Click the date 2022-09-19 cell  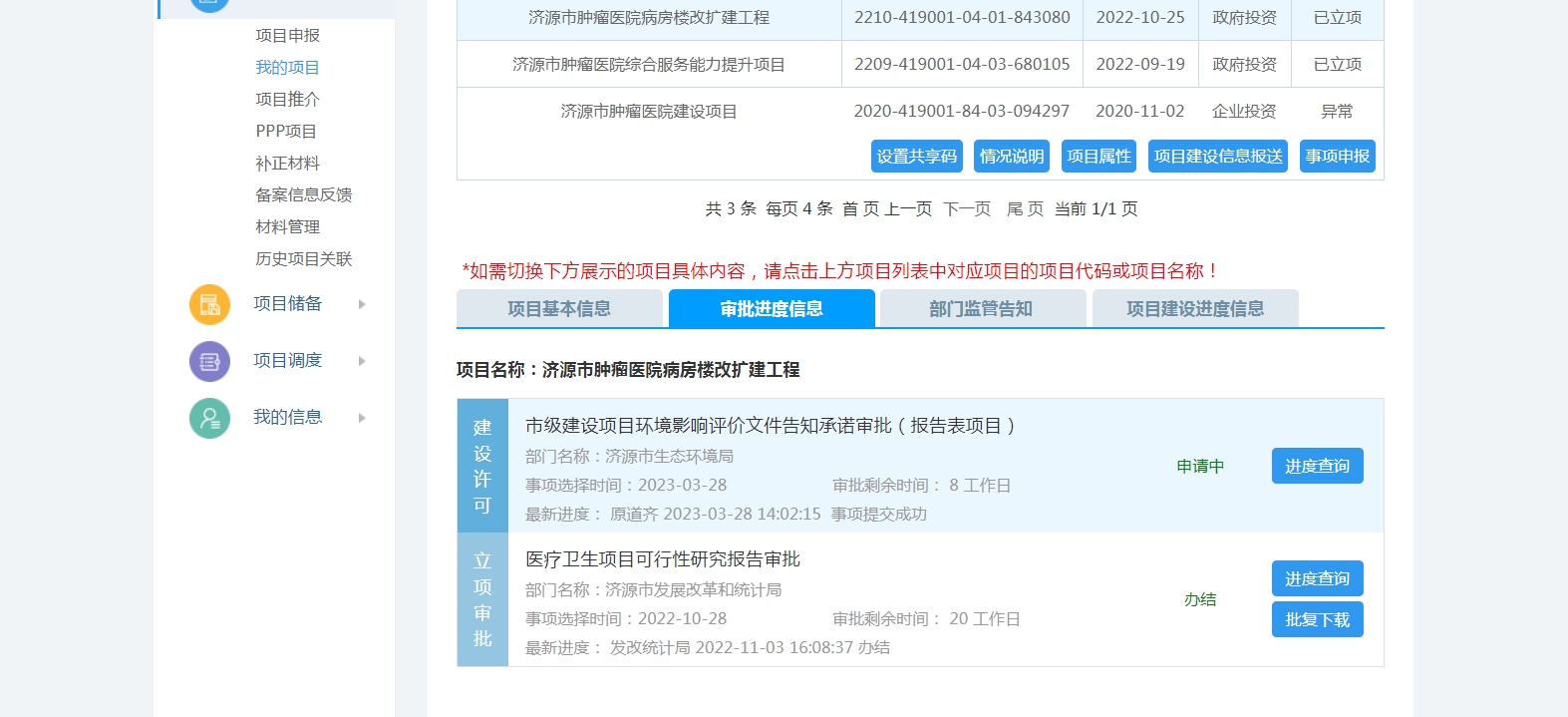tap(1140, 65)
